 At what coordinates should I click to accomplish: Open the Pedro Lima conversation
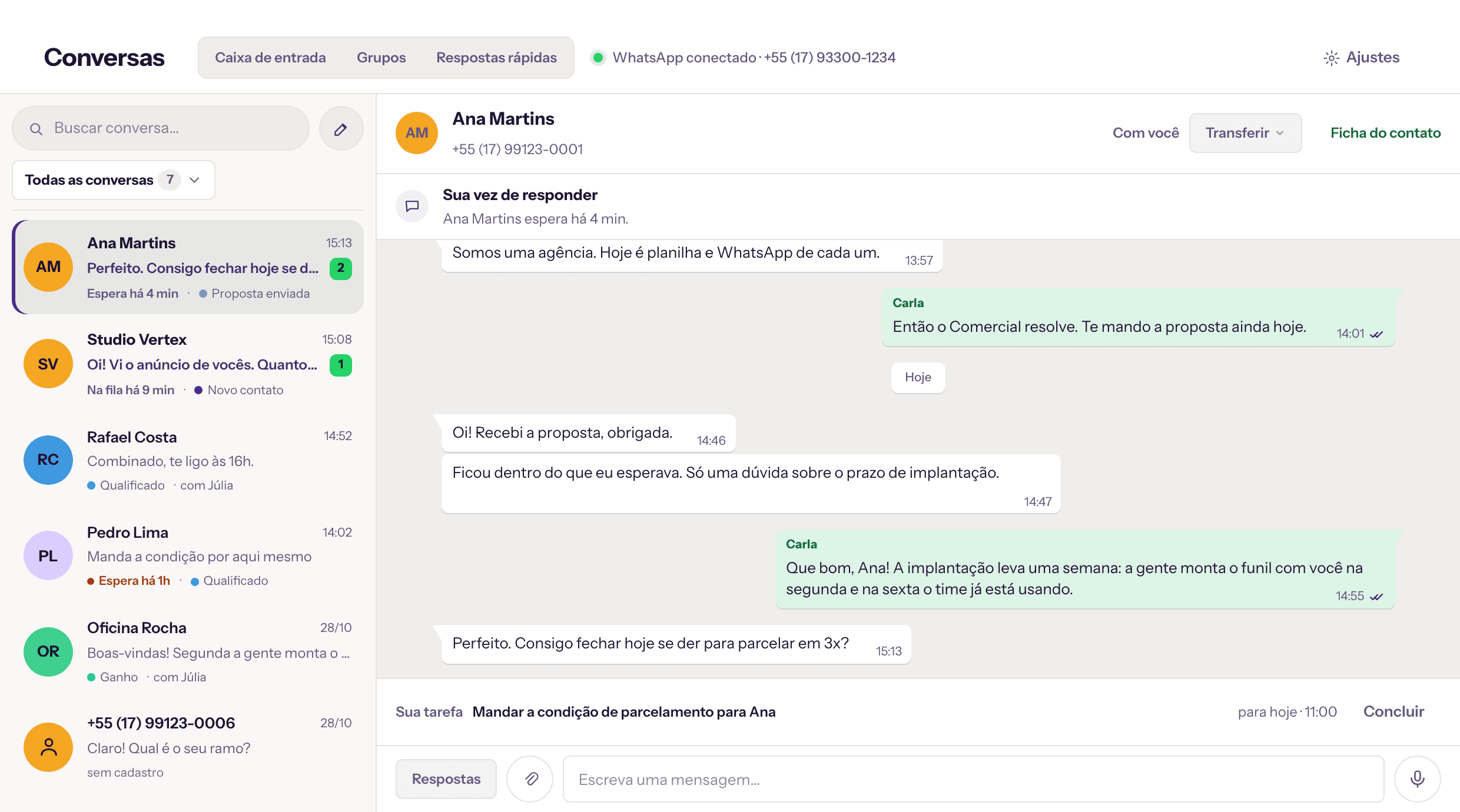pos(188,555)
